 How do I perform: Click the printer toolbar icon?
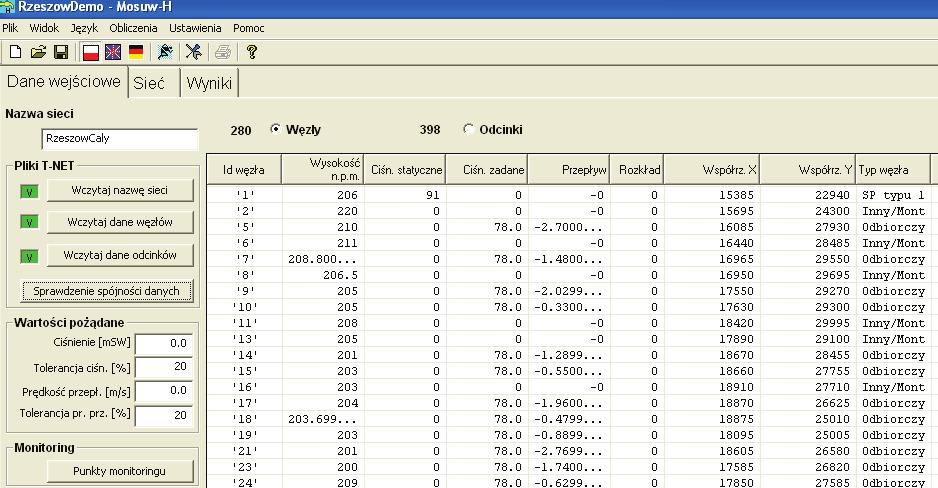click(x=223, y=52)
